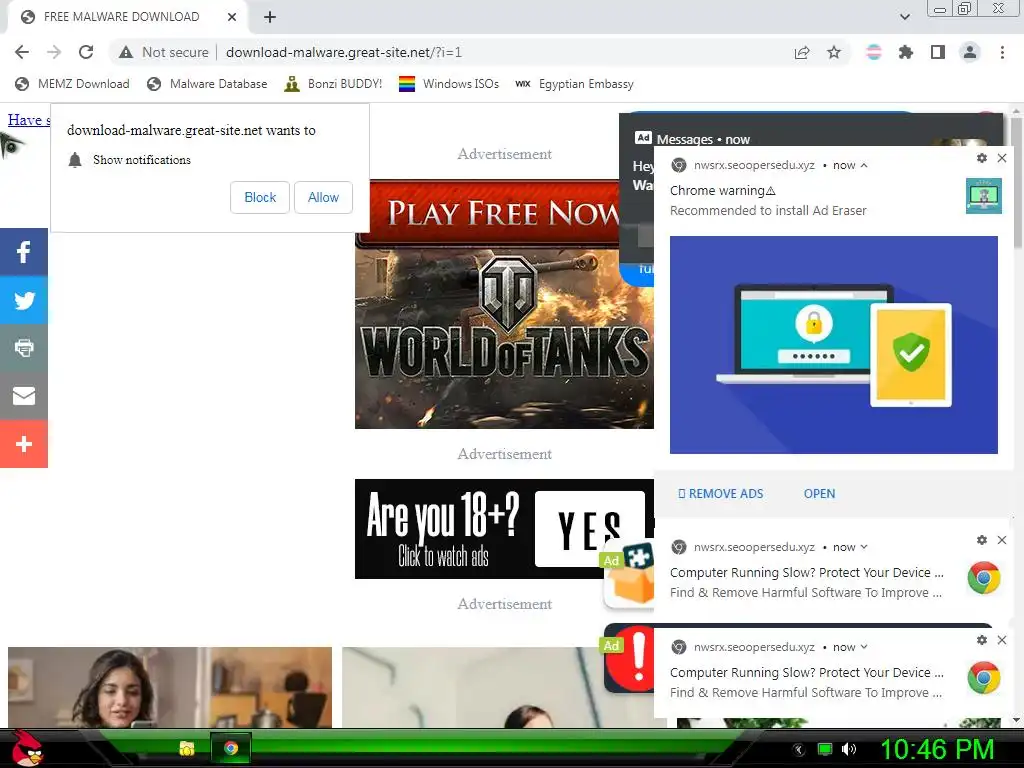Expand the bottom Computer Running Slow notification
1024x768 pixels.
tap(864, 647)
